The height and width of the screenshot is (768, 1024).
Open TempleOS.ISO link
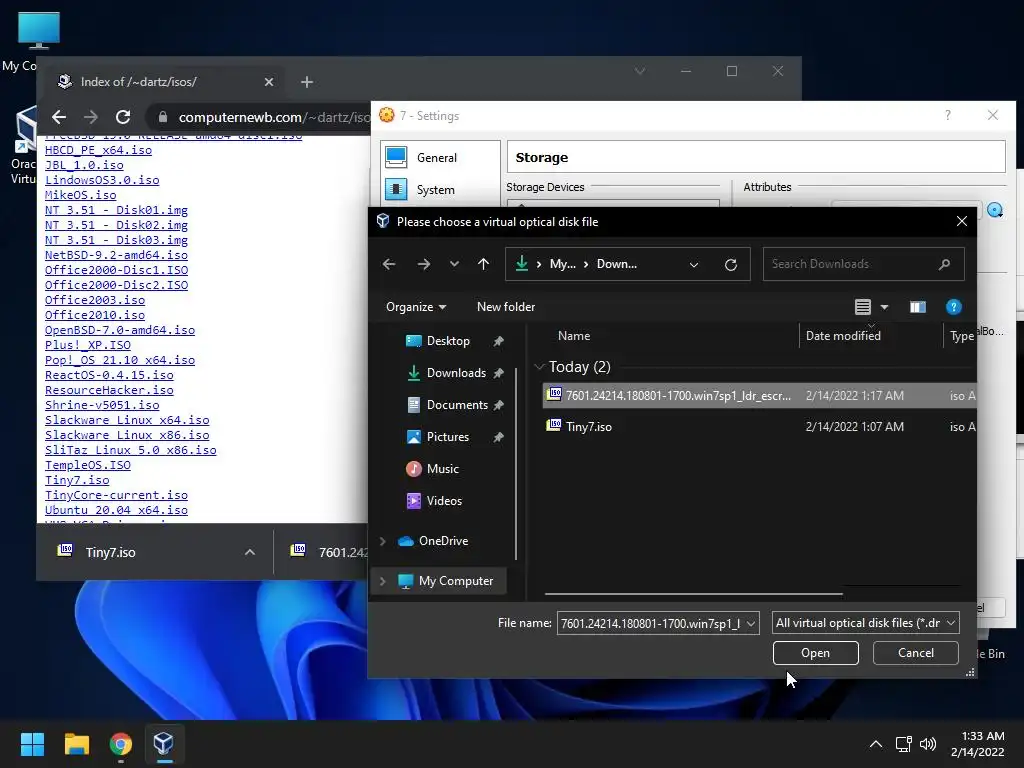(x=88, y=465)
